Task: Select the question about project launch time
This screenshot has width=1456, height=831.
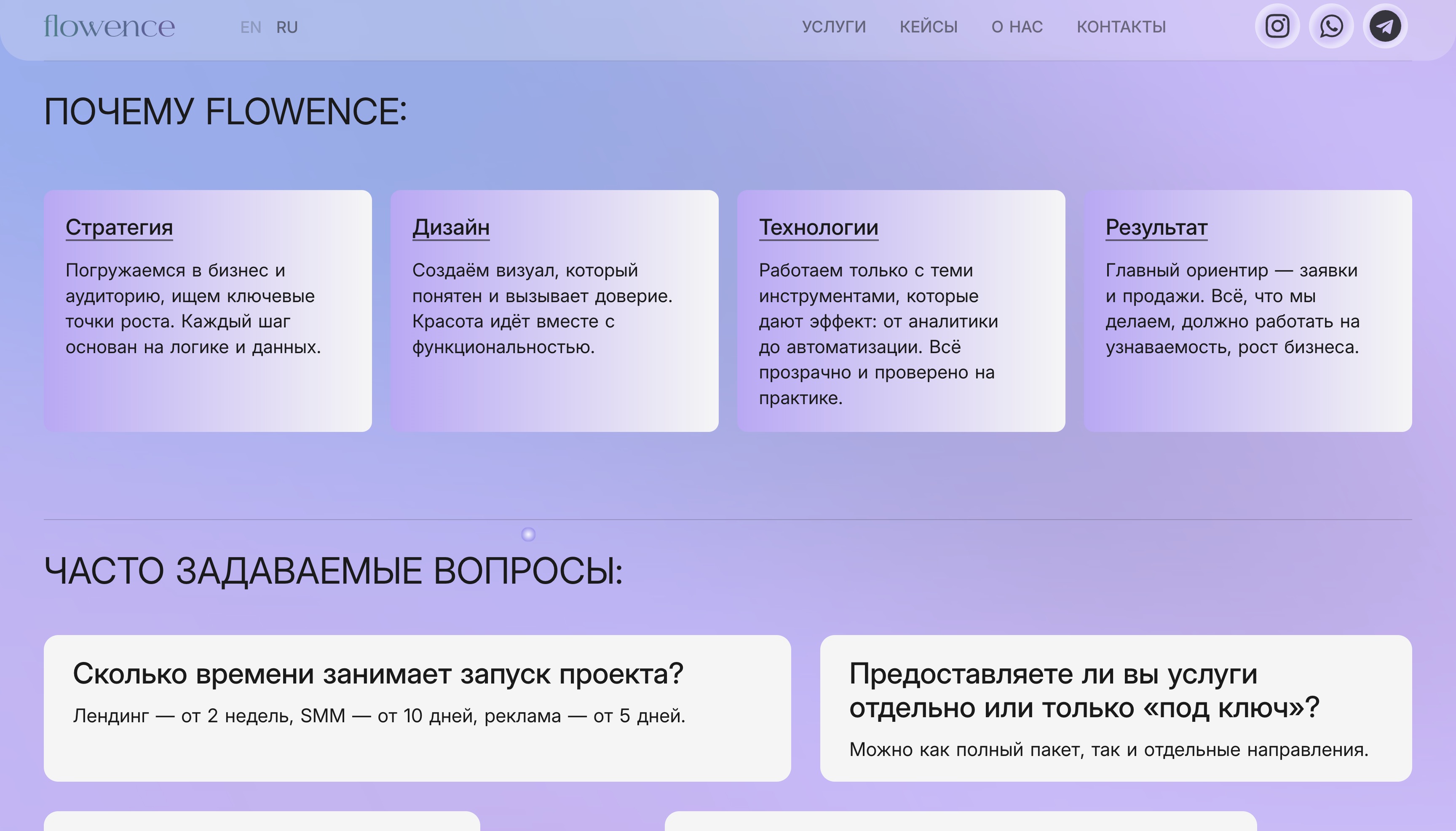Action: coord(378,674)
